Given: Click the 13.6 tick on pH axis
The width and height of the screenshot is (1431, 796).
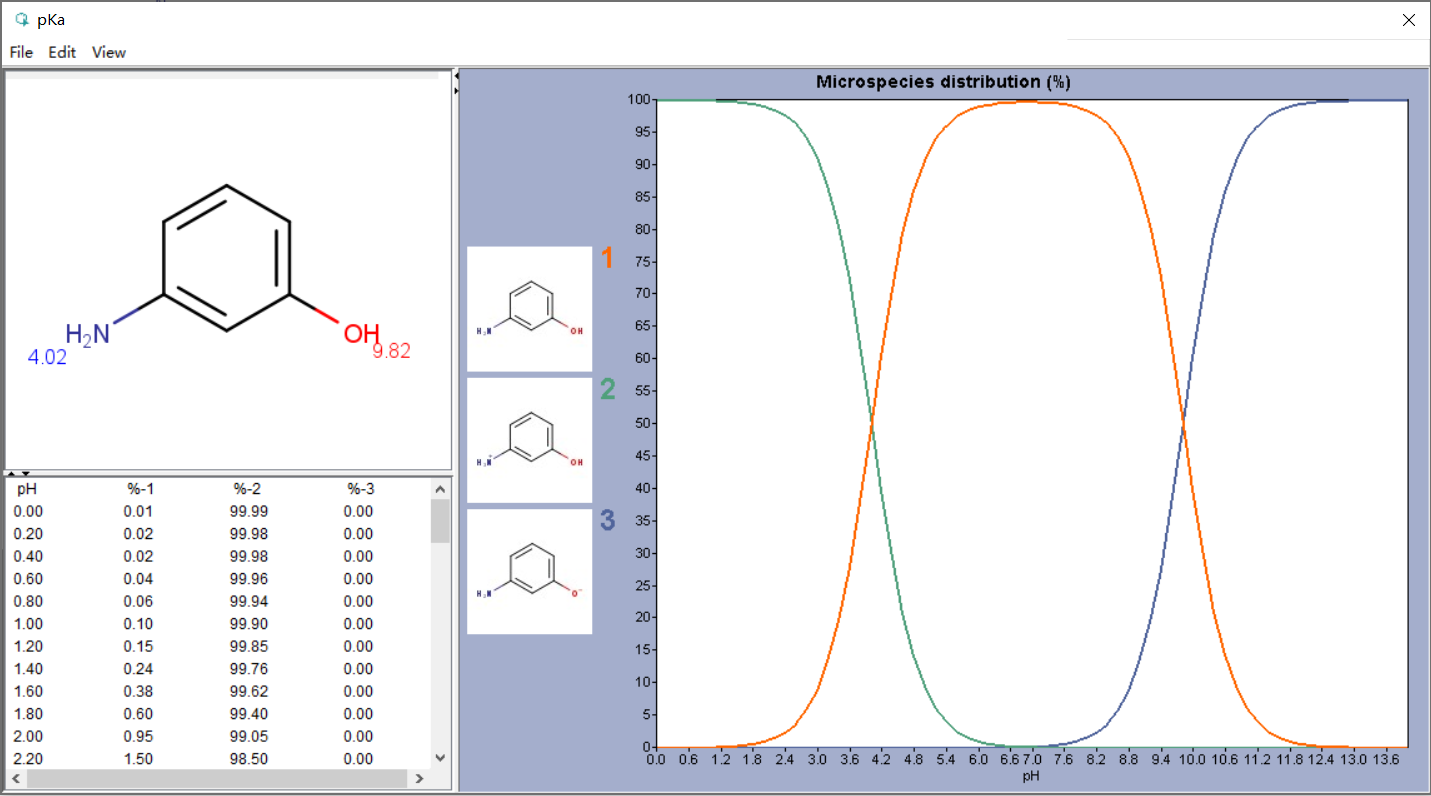Looking at the screenshot, I should tap(1386, 759).
